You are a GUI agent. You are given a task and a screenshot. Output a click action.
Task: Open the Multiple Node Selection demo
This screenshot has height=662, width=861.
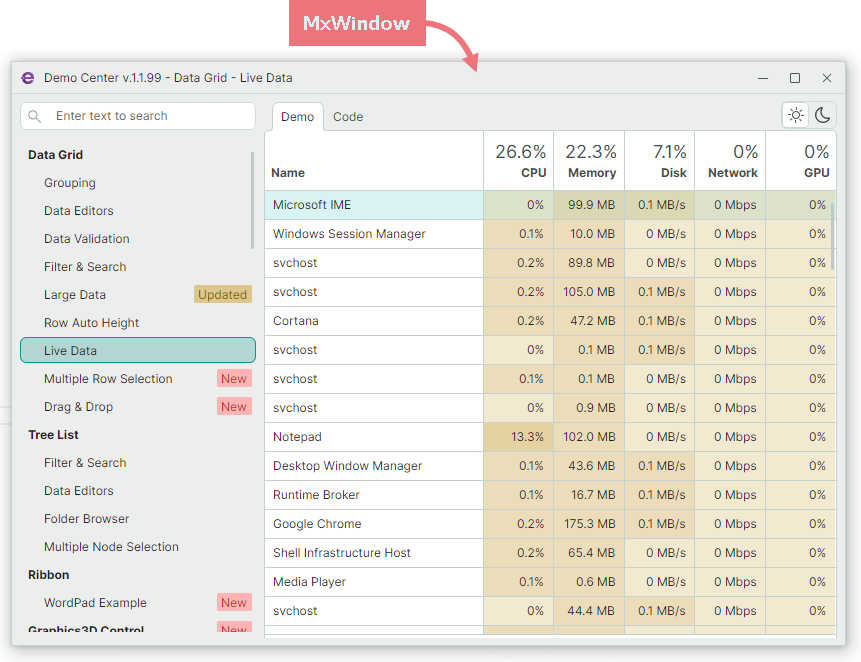coord(111,547)
